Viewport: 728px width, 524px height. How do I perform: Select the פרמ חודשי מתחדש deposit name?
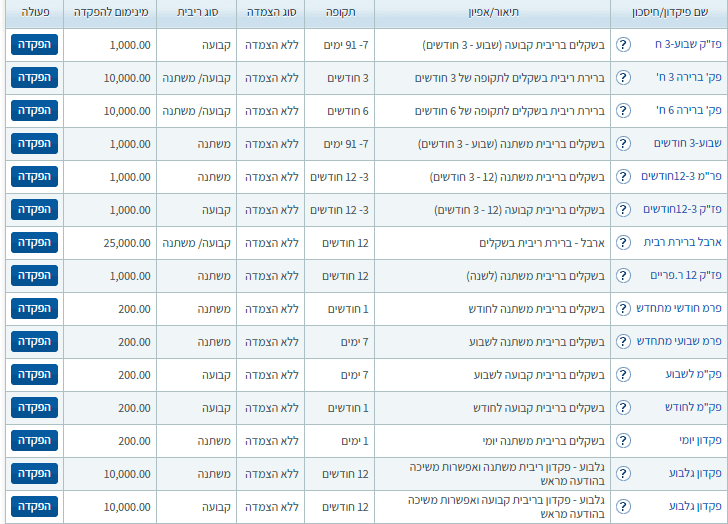[x=679, y=308]
